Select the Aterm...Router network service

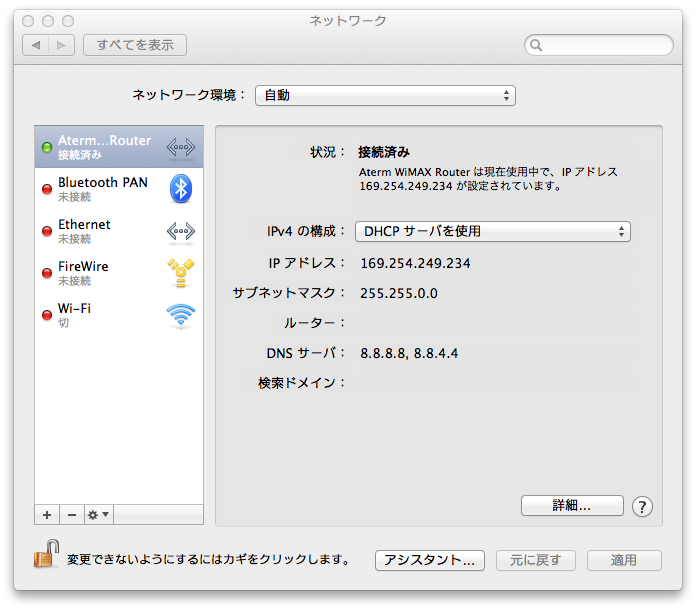click(x=119, y=147)
